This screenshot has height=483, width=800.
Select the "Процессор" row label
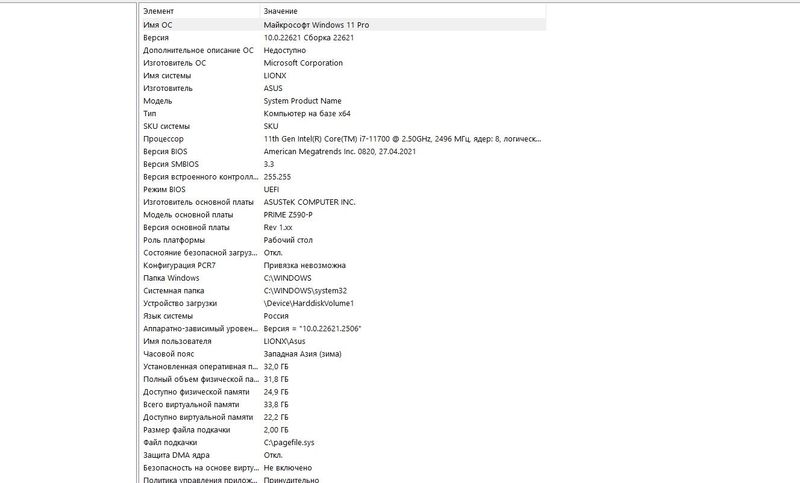(163, 139)
